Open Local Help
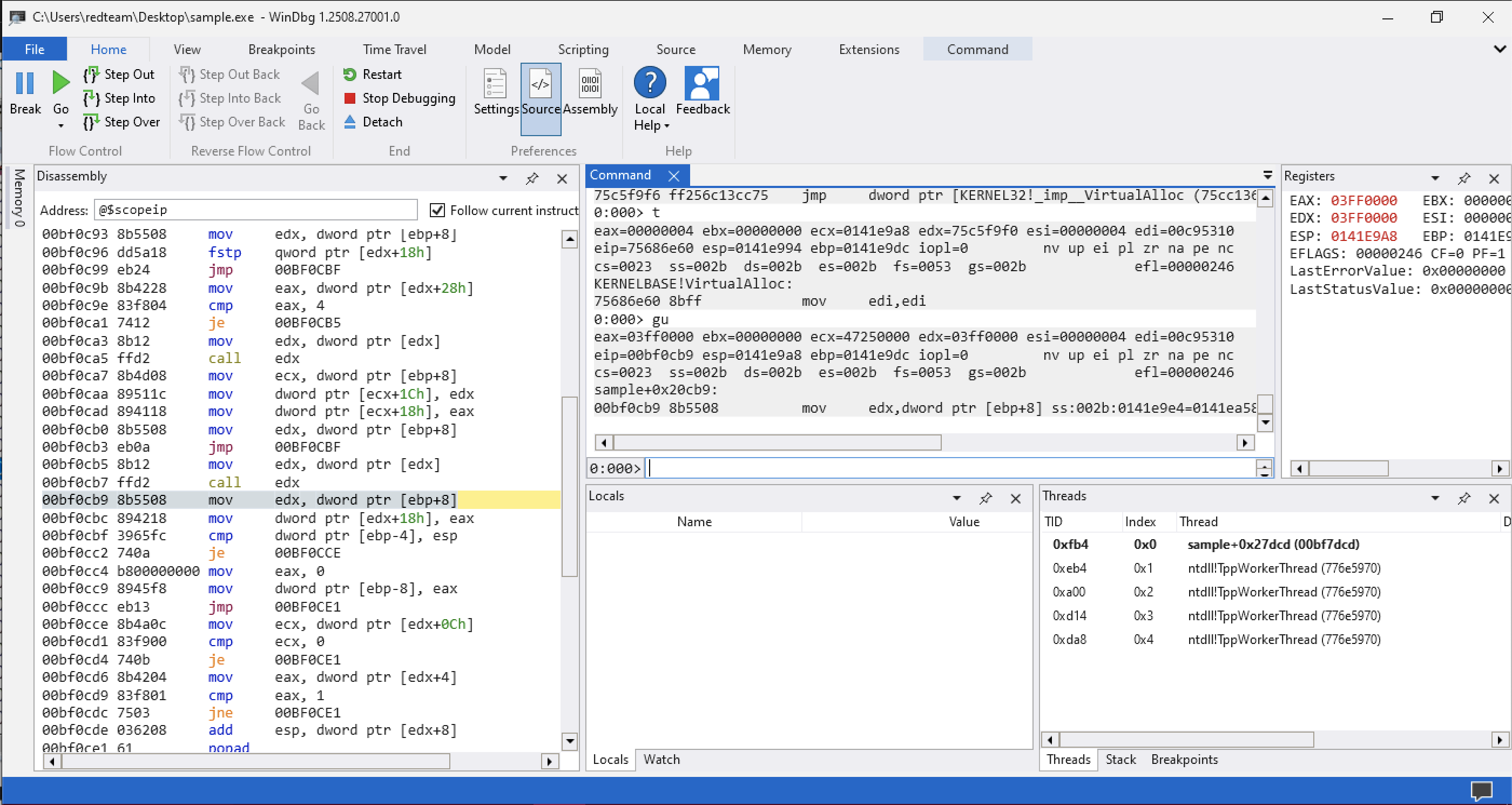 (x=650, y=99)
